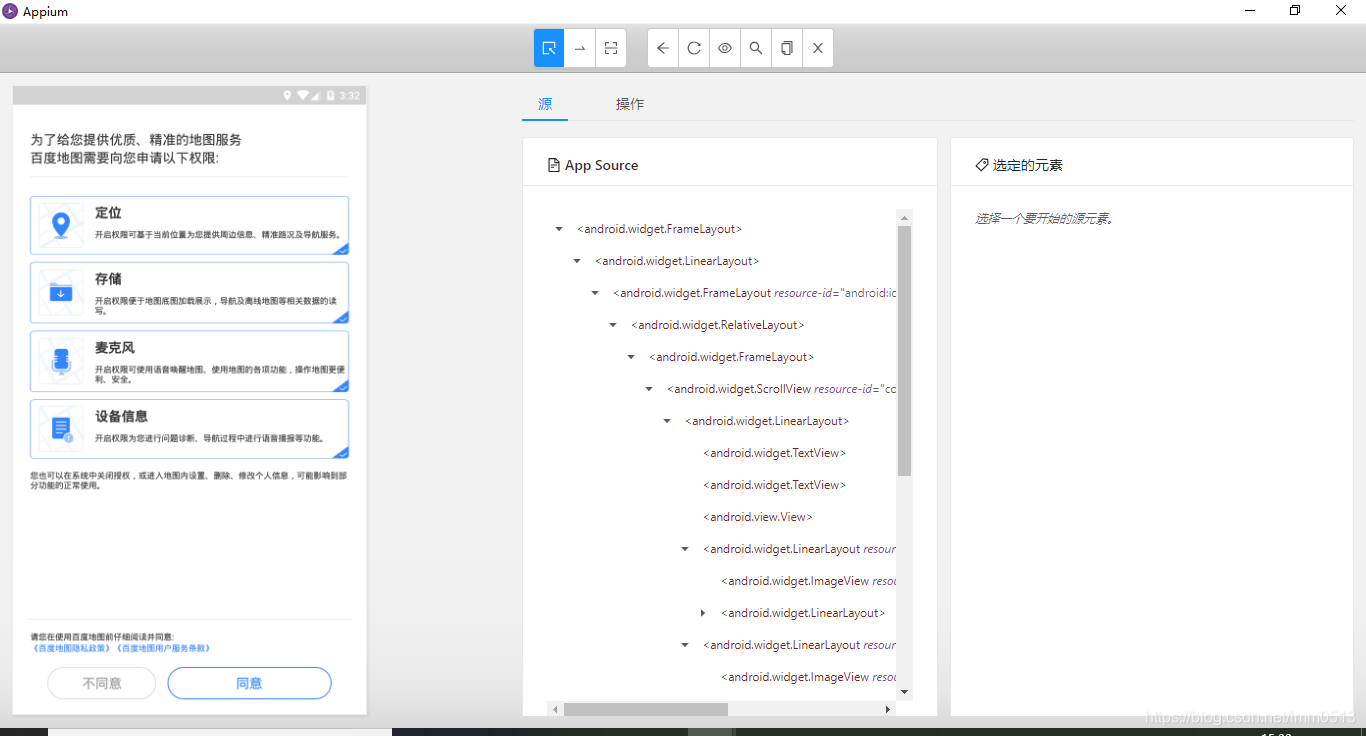Switch to the 操作 tab
The image size is (1366, 736).
630,104
